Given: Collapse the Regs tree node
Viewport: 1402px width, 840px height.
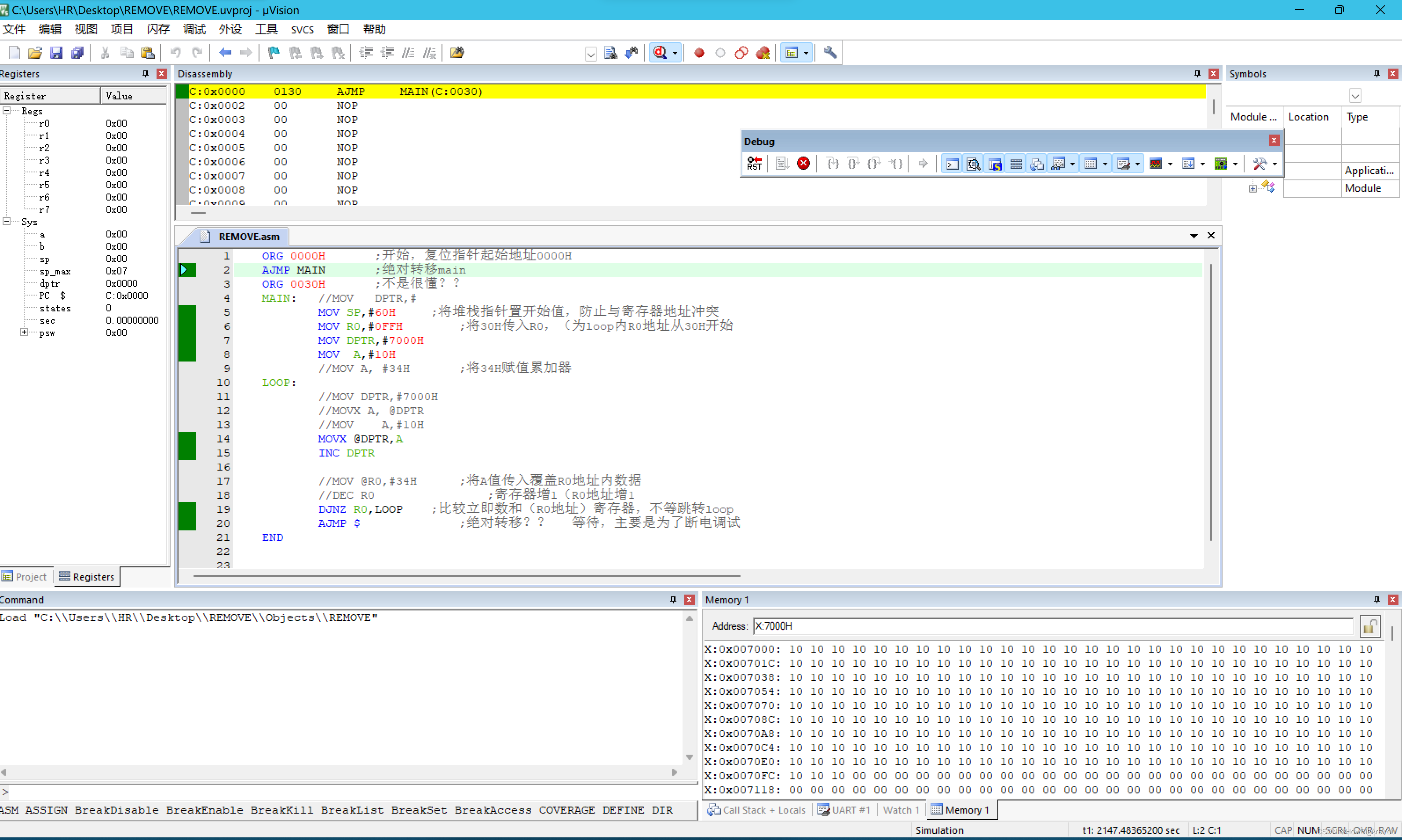Looking at the screenshot, I should pyautogui.click(x=7, y=110).
